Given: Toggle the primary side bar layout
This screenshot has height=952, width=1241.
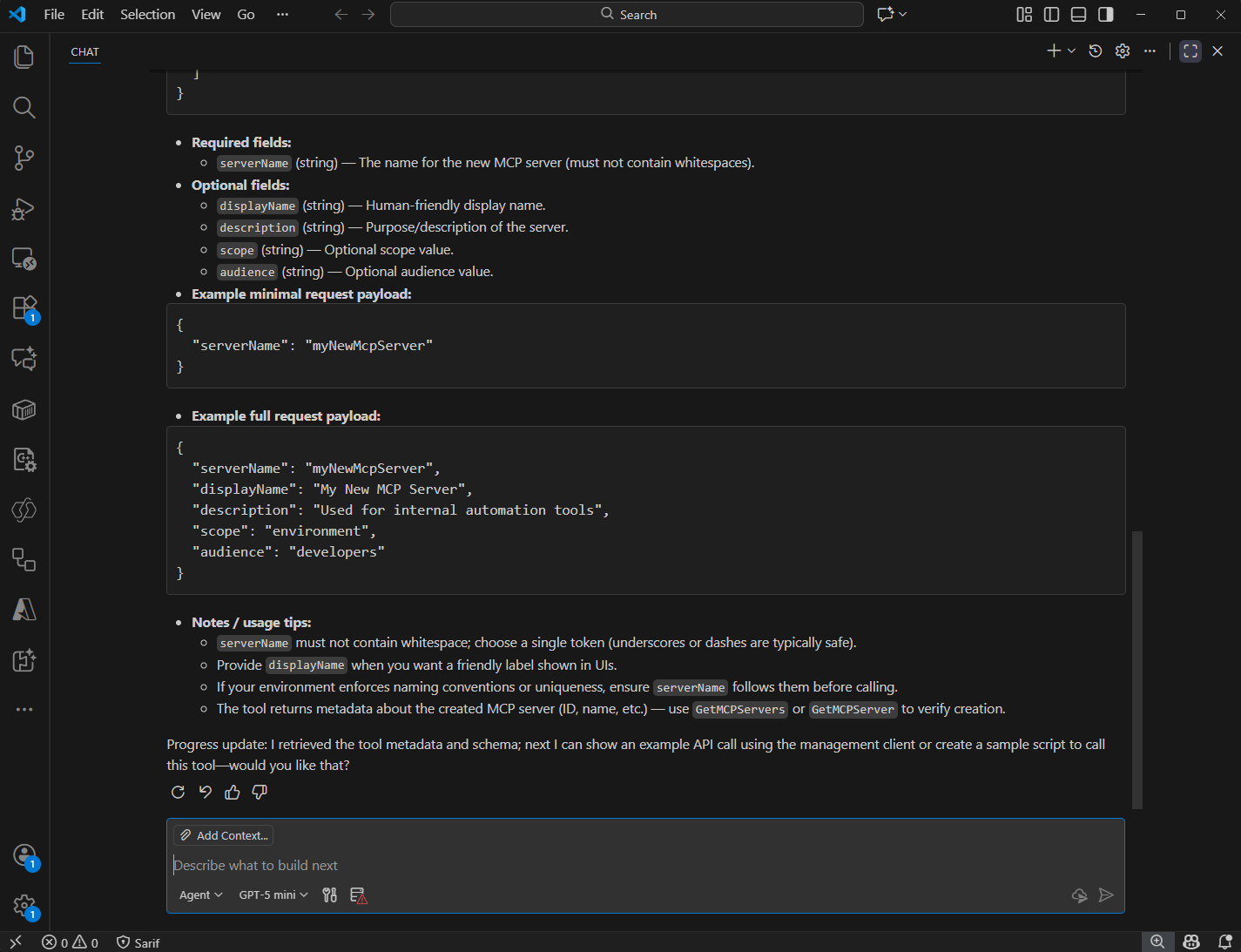Looking at the screenshot, I should pyautogui.click(x=1051, y=15).
